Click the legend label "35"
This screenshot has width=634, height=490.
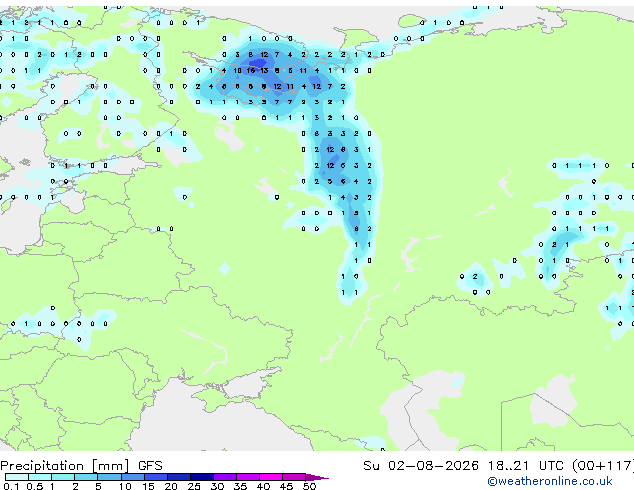240,486
